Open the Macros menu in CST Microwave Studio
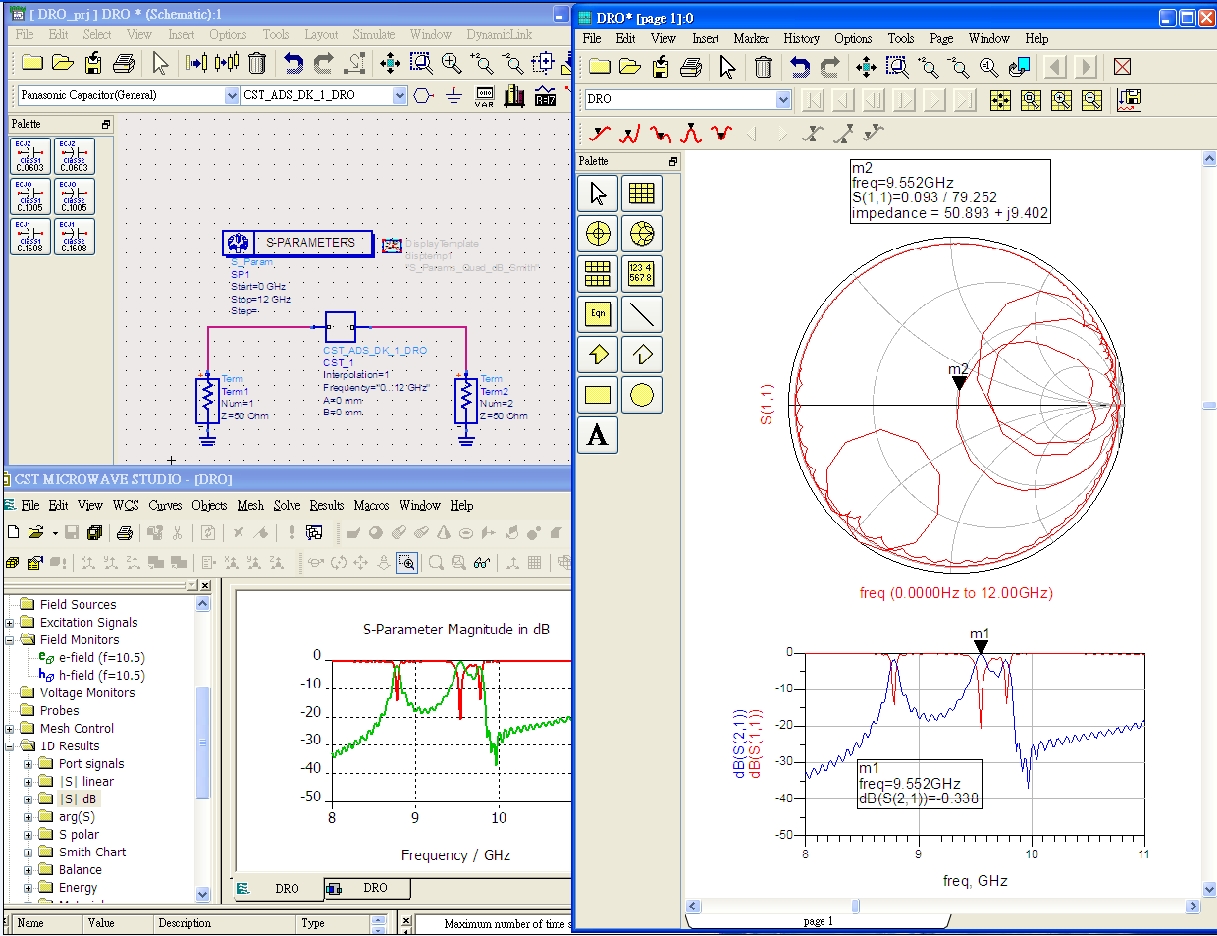Screen dimensions: 1217x936 click(371, 505)
